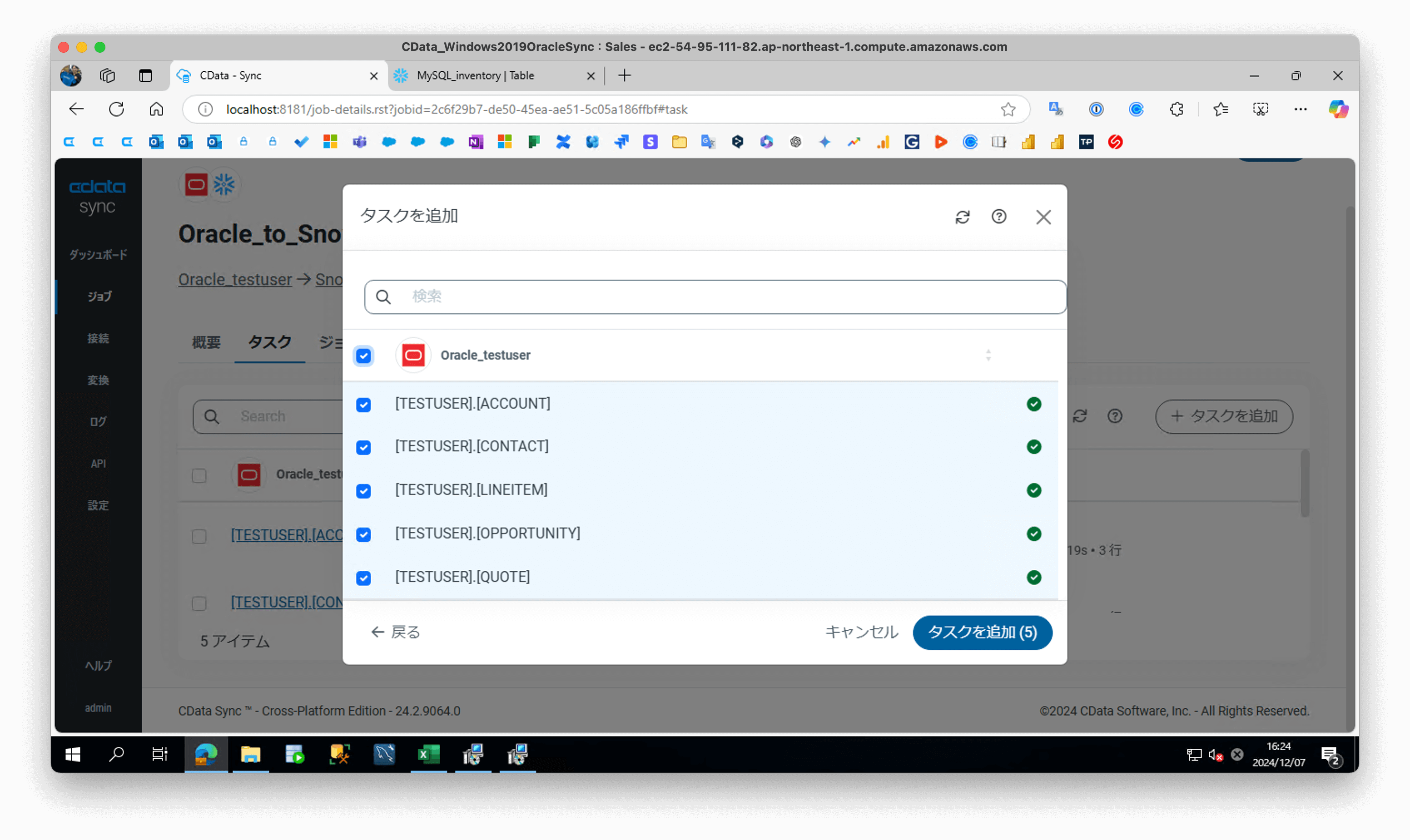The image size is (1410, 840).
Task: Open ダッシュボード in the sidebar menu
Action: click(x=98, y=255)
